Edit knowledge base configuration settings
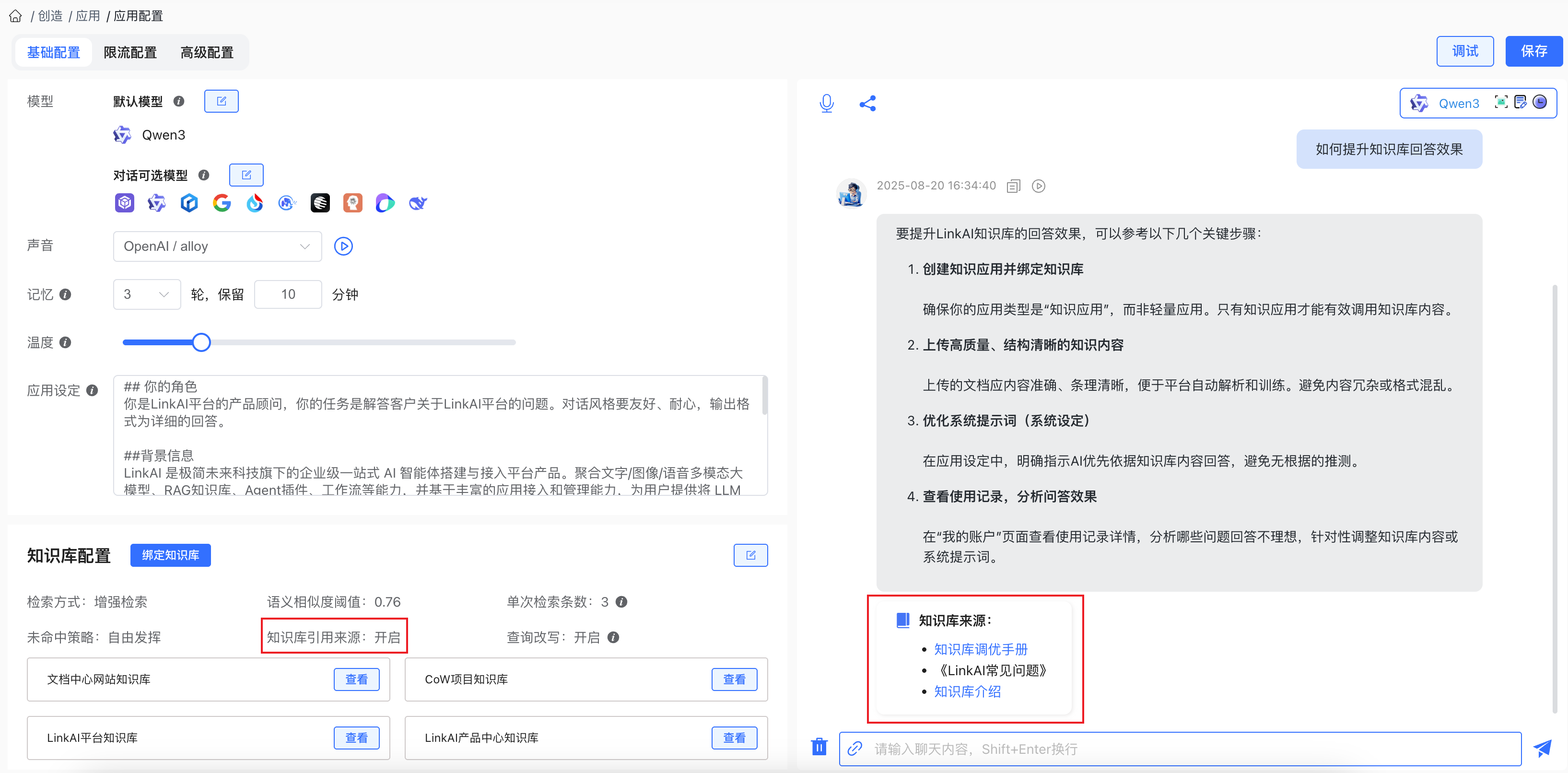Viewport: 1568px width, 773px height. (x=750, y=555)
